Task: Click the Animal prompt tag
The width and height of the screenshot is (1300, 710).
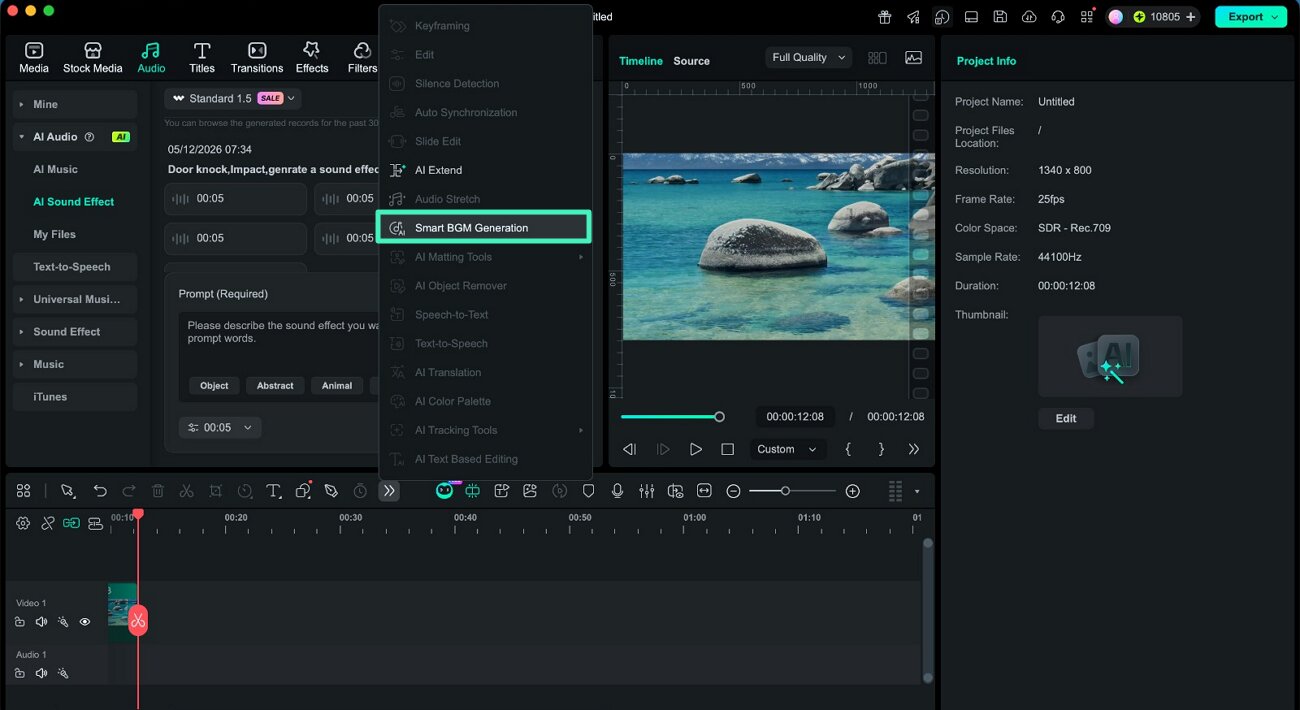Action: [x=337, y=385]
